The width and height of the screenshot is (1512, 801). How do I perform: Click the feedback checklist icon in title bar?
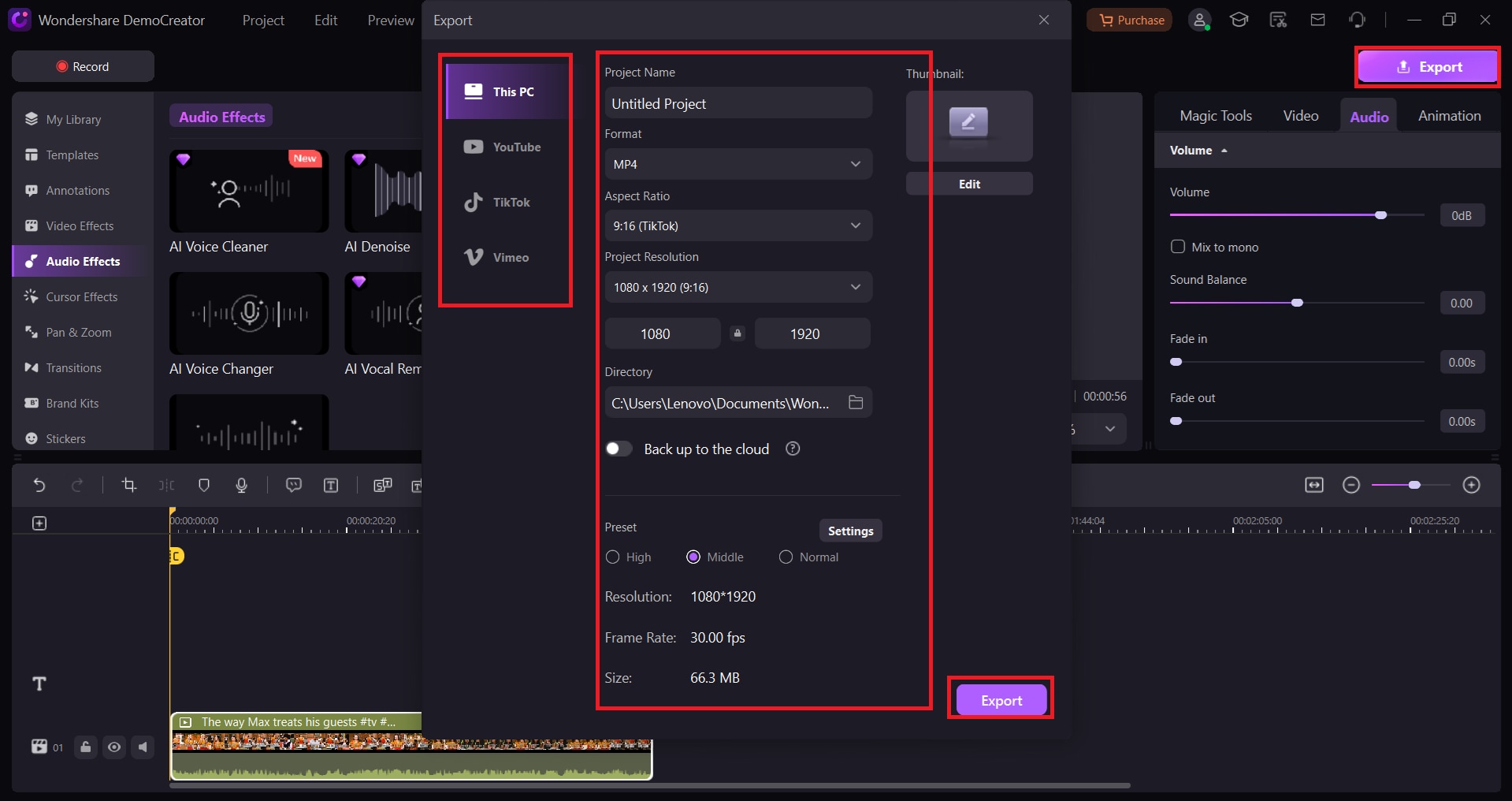coord(1278,20)
